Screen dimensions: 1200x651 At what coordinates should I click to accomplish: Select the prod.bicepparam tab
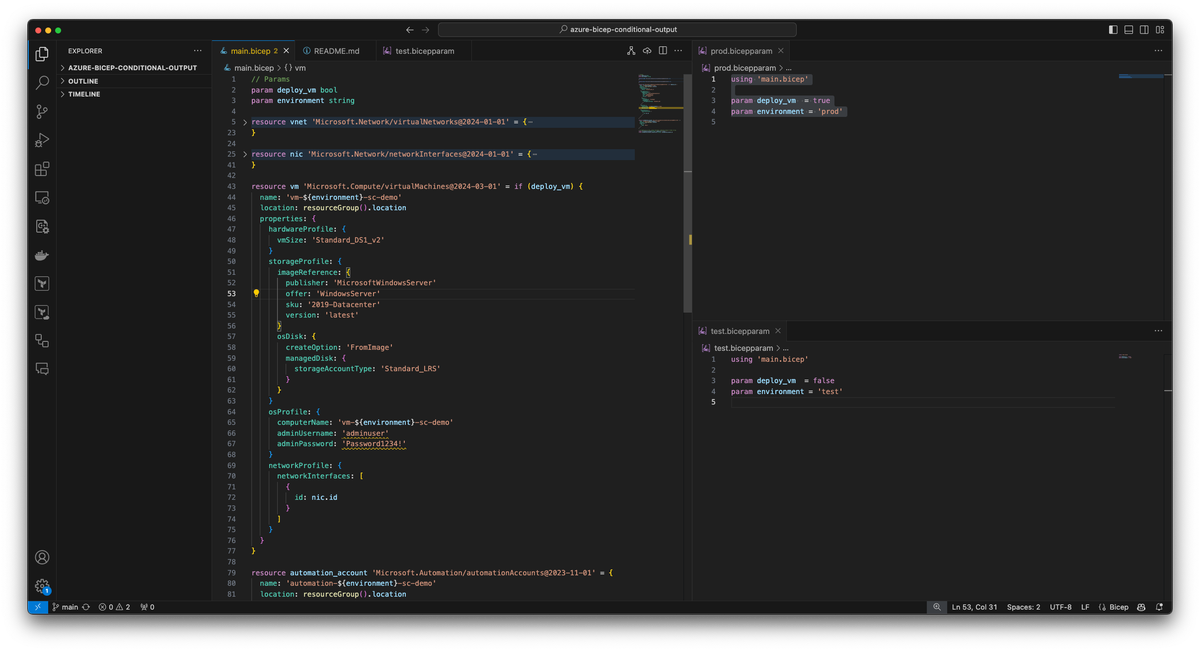coord(741,50)
